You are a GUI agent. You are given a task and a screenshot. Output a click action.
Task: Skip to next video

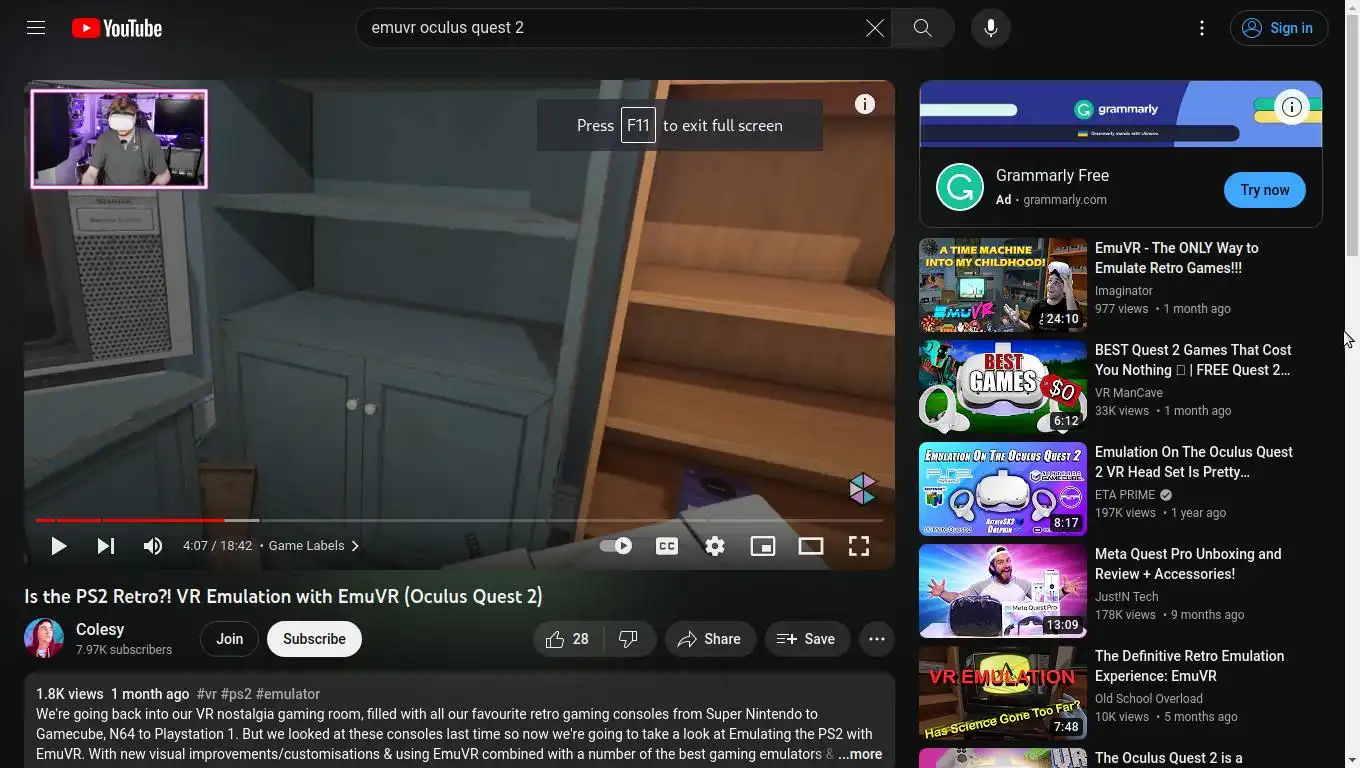point(105,546)
